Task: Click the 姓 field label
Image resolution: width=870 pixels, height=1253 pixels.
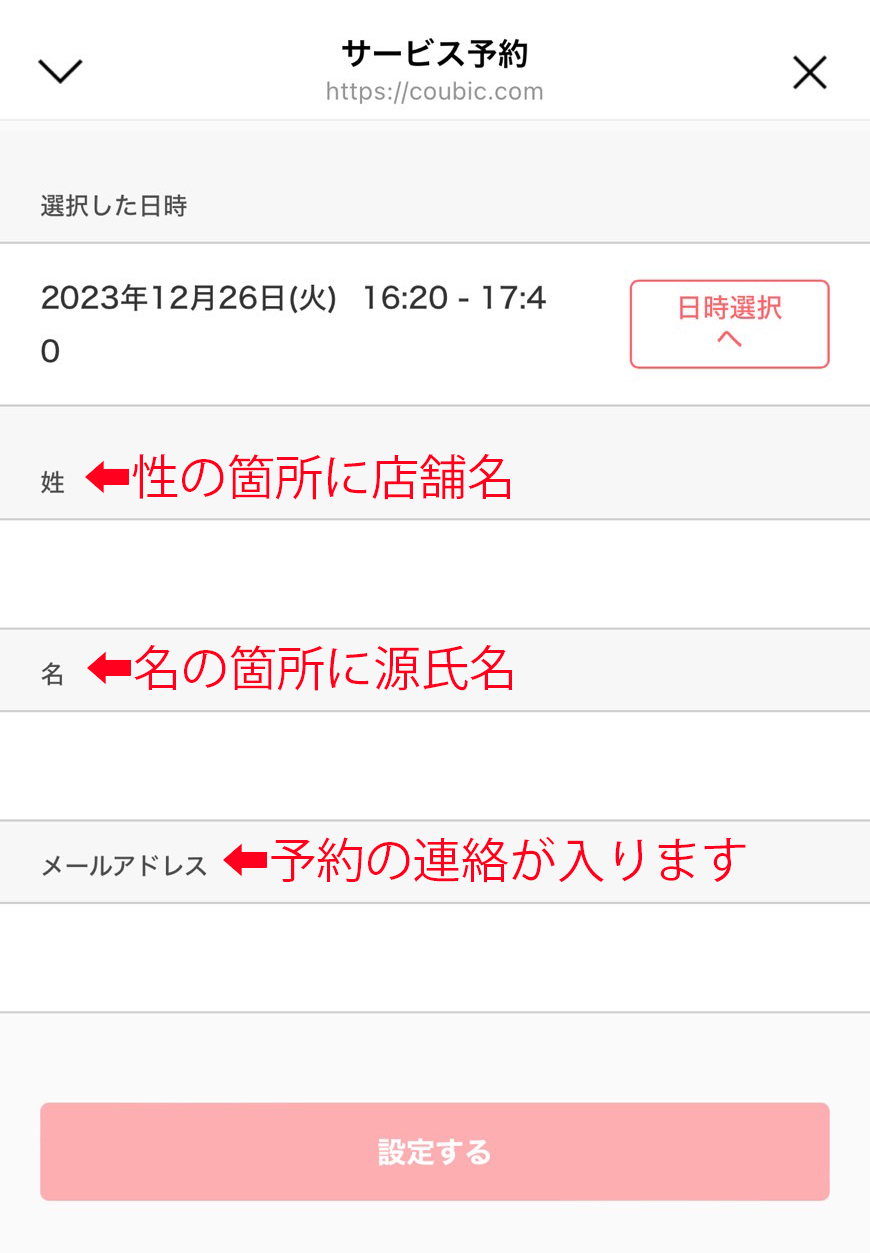Action: [x=53, y=483]
